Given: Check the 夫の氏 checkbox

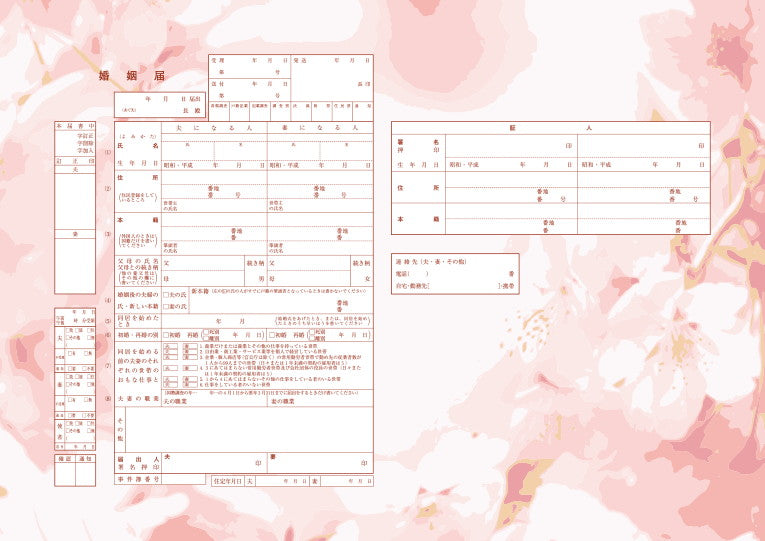Looking at the screenshot, I should pyautogui.click(x=167, y=295).
